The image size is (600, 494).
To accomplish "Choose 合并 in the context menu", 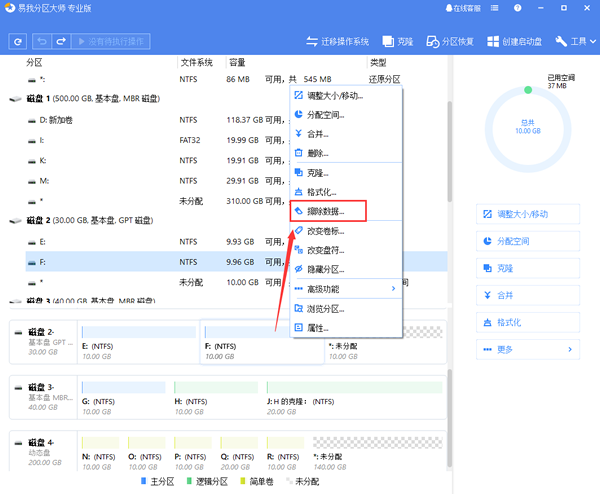I will (346, 134).
